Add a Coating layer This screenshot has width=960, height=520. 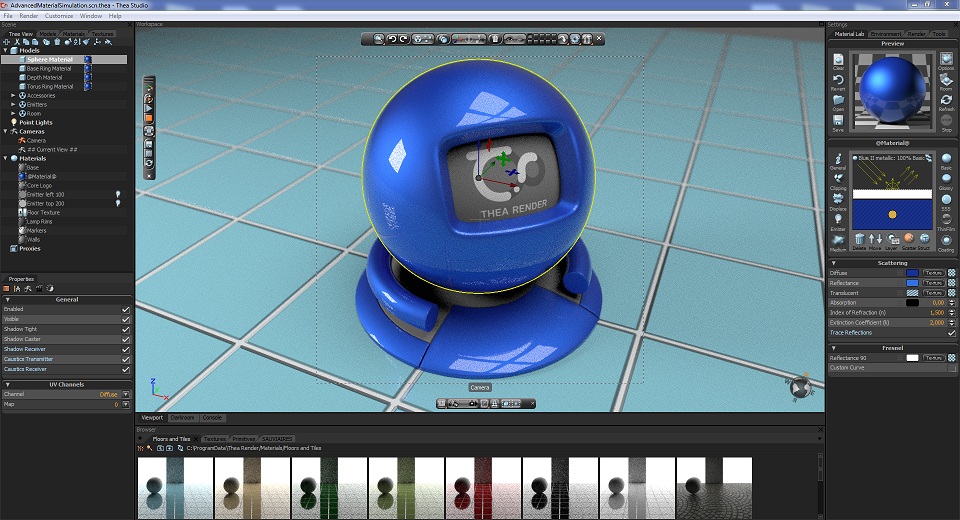click(947, 240)
